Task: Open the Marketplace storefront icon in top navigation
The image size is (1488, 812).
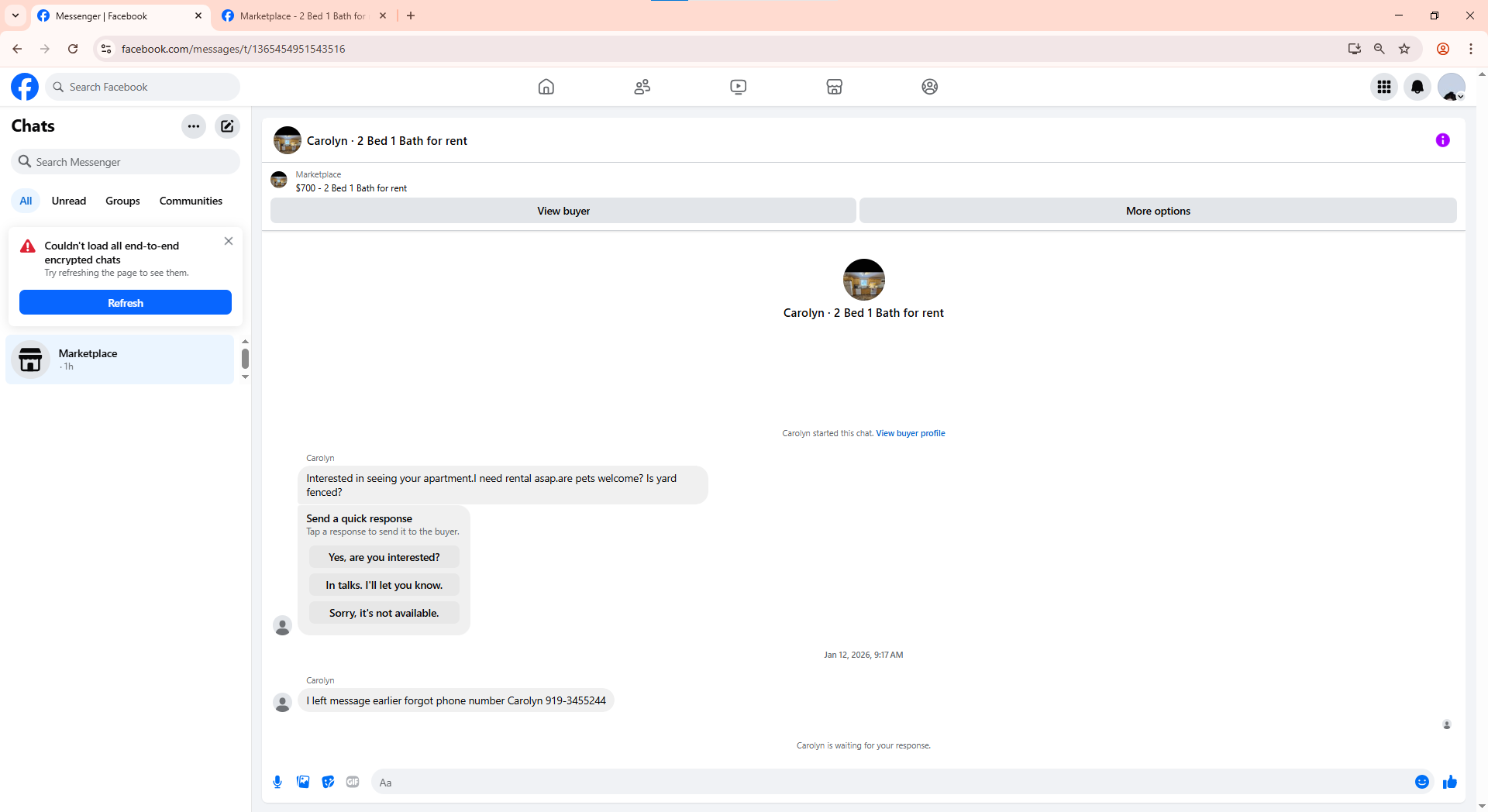Action: click(x=835, y=87)
